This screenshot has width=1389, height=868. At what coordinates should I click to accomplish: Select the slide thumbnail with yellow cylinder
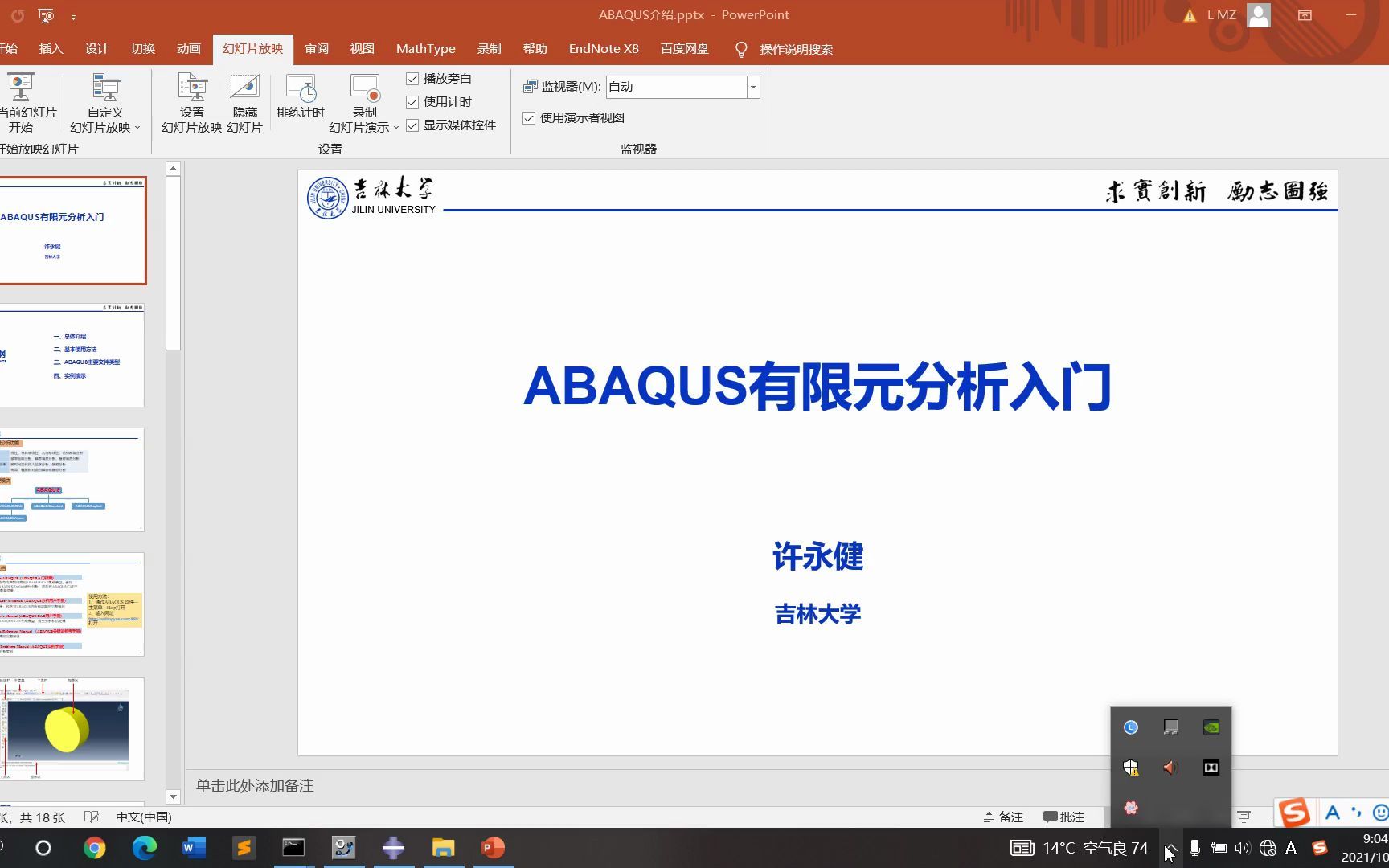[x=72, y=729]
